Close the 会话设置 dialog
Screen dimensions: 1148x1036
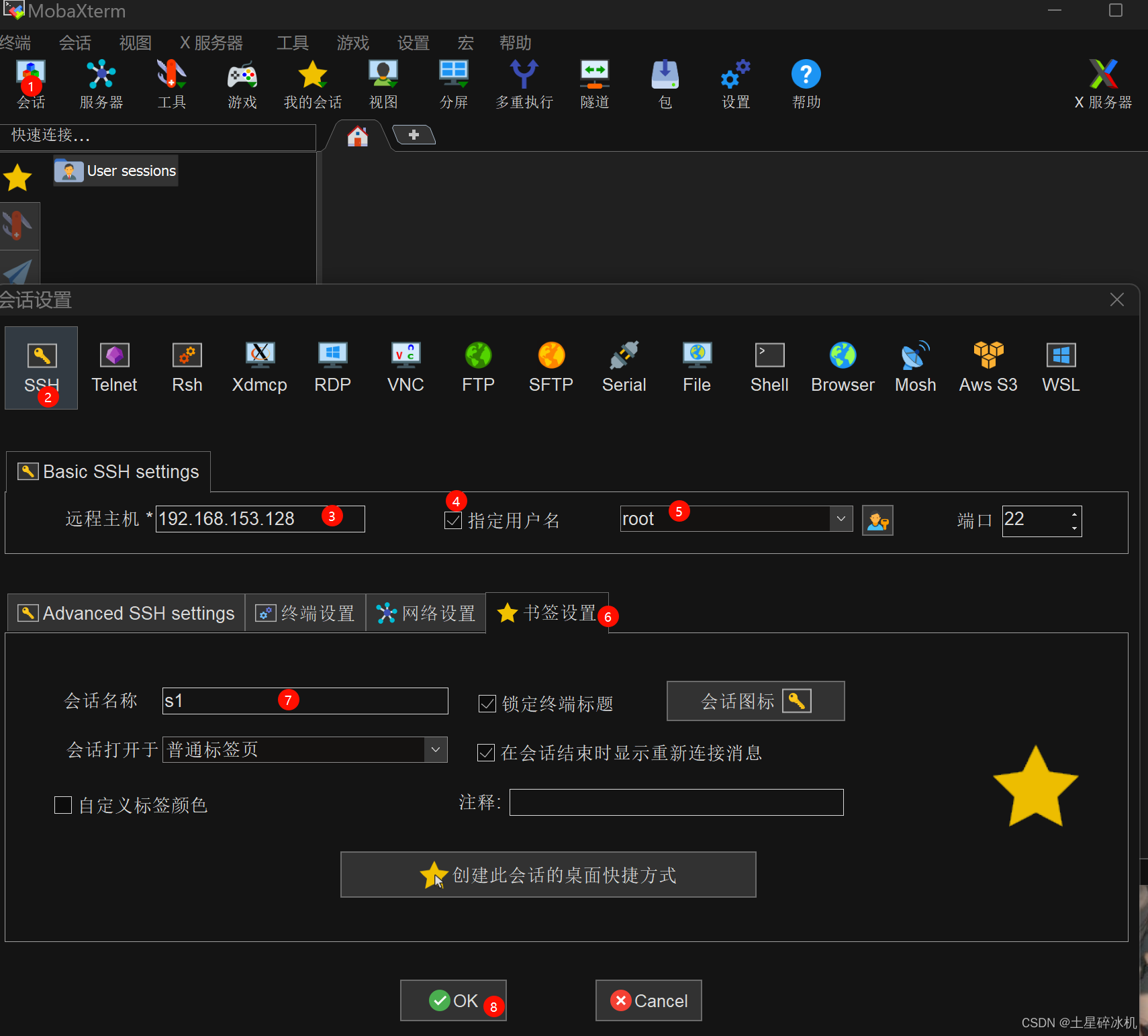coord(1117,299)
